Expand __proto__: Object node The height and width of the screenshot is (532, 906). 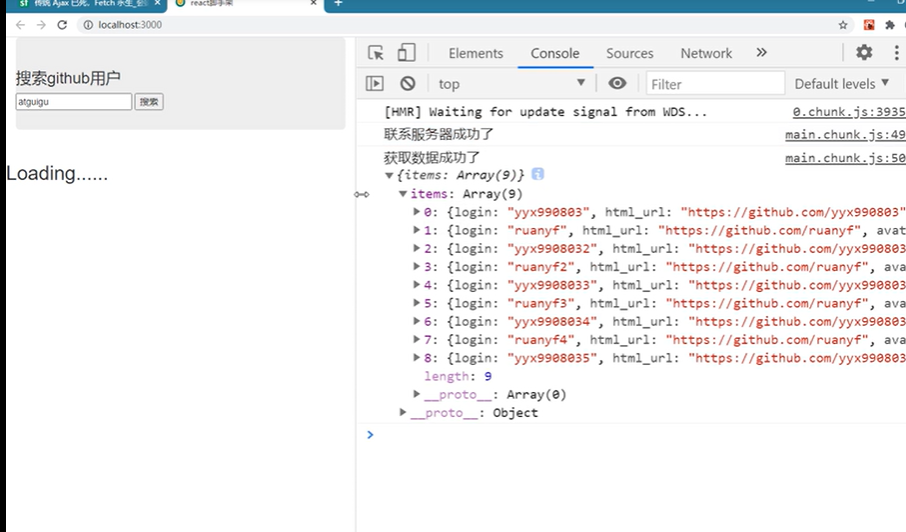403,412
